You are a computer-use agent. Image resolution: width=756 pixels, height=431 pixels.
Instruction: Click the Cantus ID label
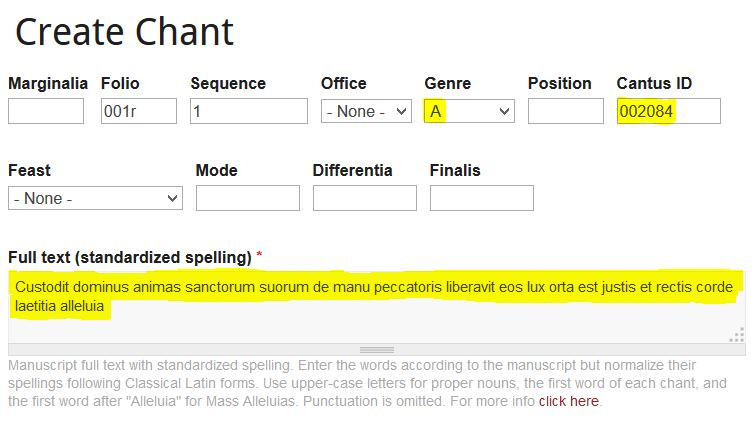pos(654,83)
